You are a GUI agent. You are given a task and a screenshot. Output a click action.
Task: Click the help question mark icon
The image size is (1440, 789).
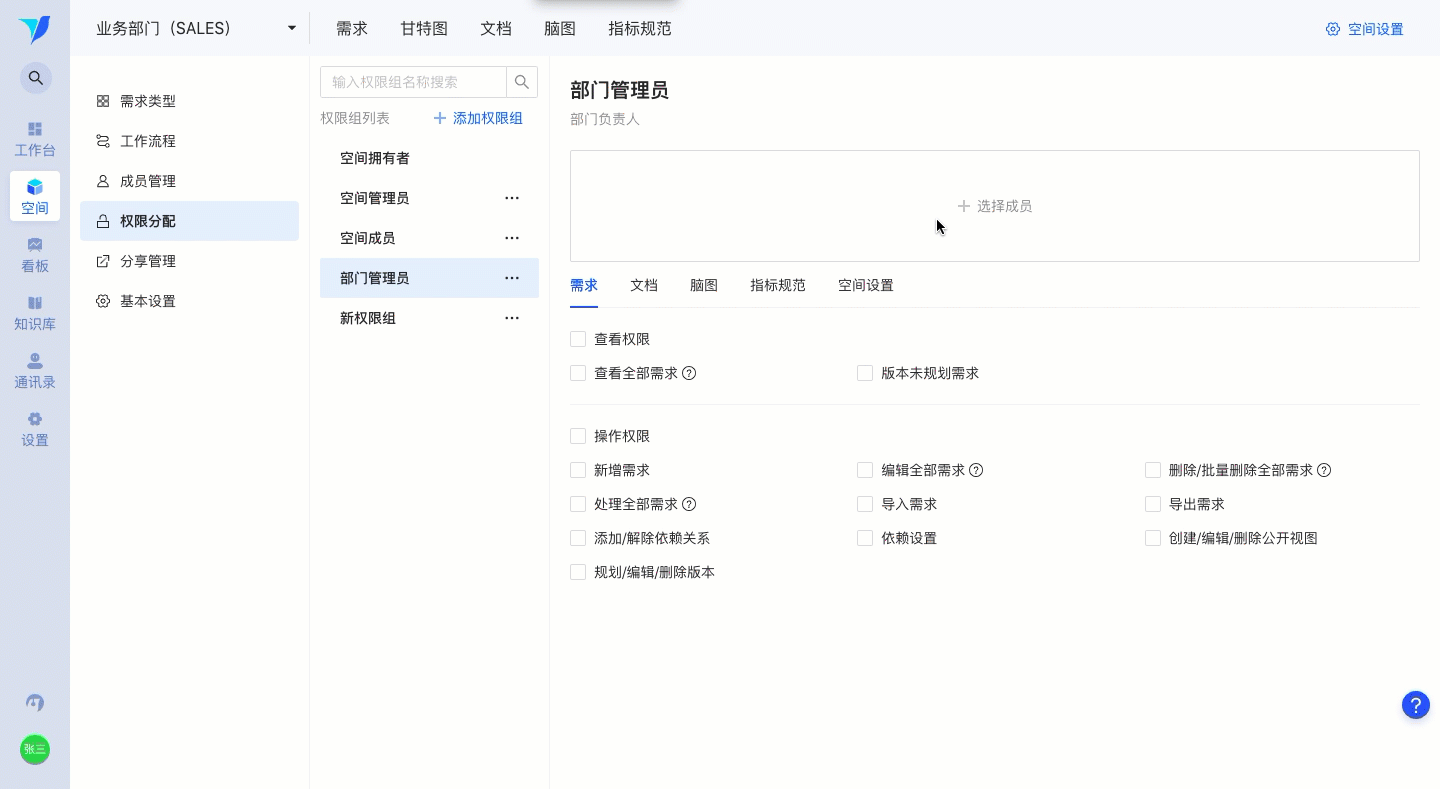1416,705
